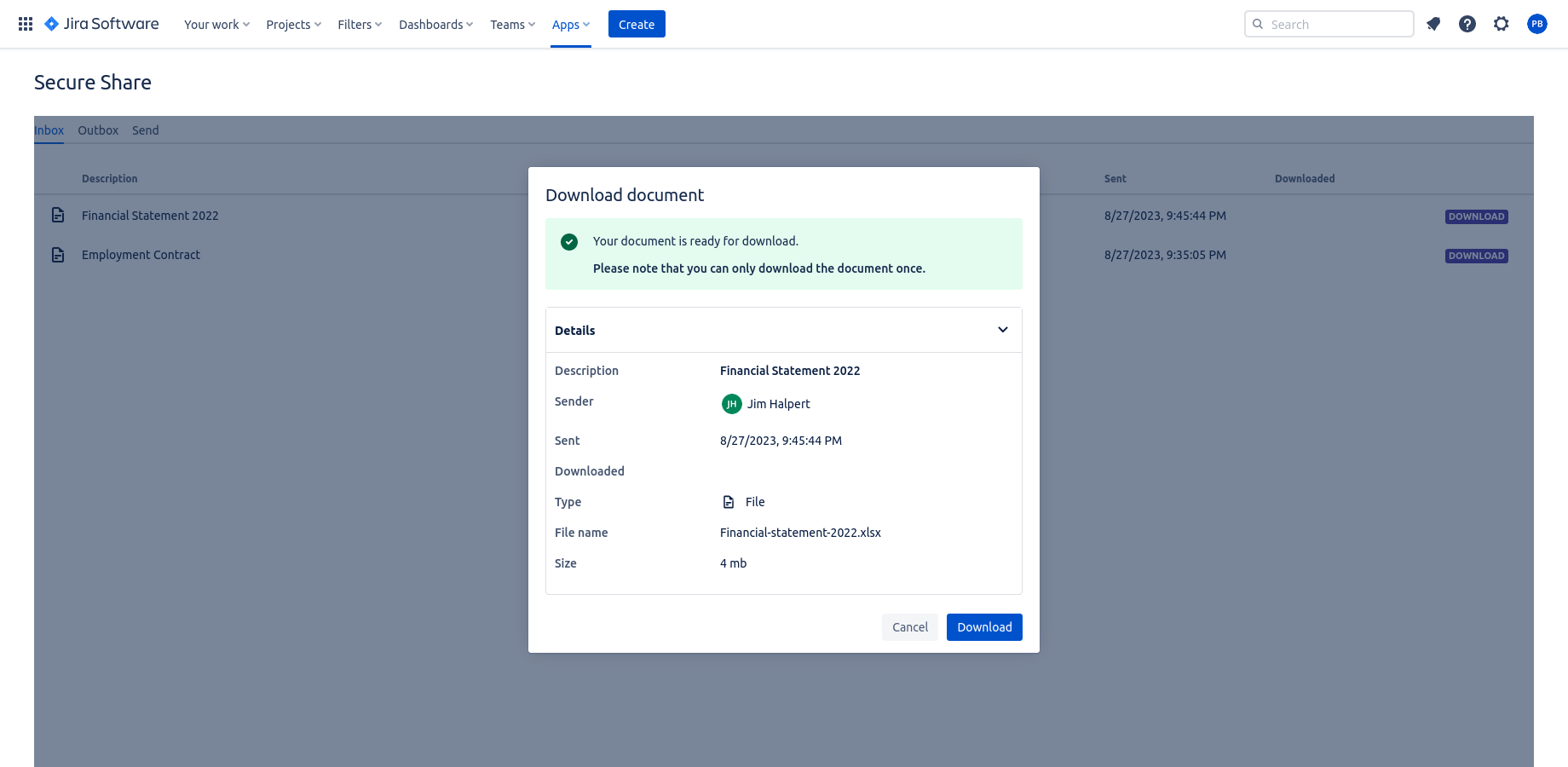This screenshot has width=1568, height=767.
Task: Click the 4 mb size value
Action: pyautogui.click(x=733, y=563)
